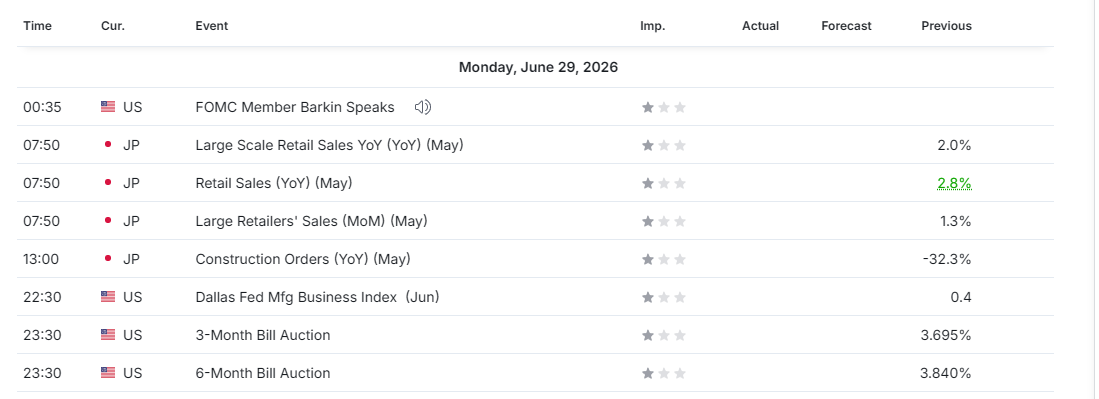Click the Time column header
Image resolution: width=1099 pixels, height=399 pixels.
(37, 26)
